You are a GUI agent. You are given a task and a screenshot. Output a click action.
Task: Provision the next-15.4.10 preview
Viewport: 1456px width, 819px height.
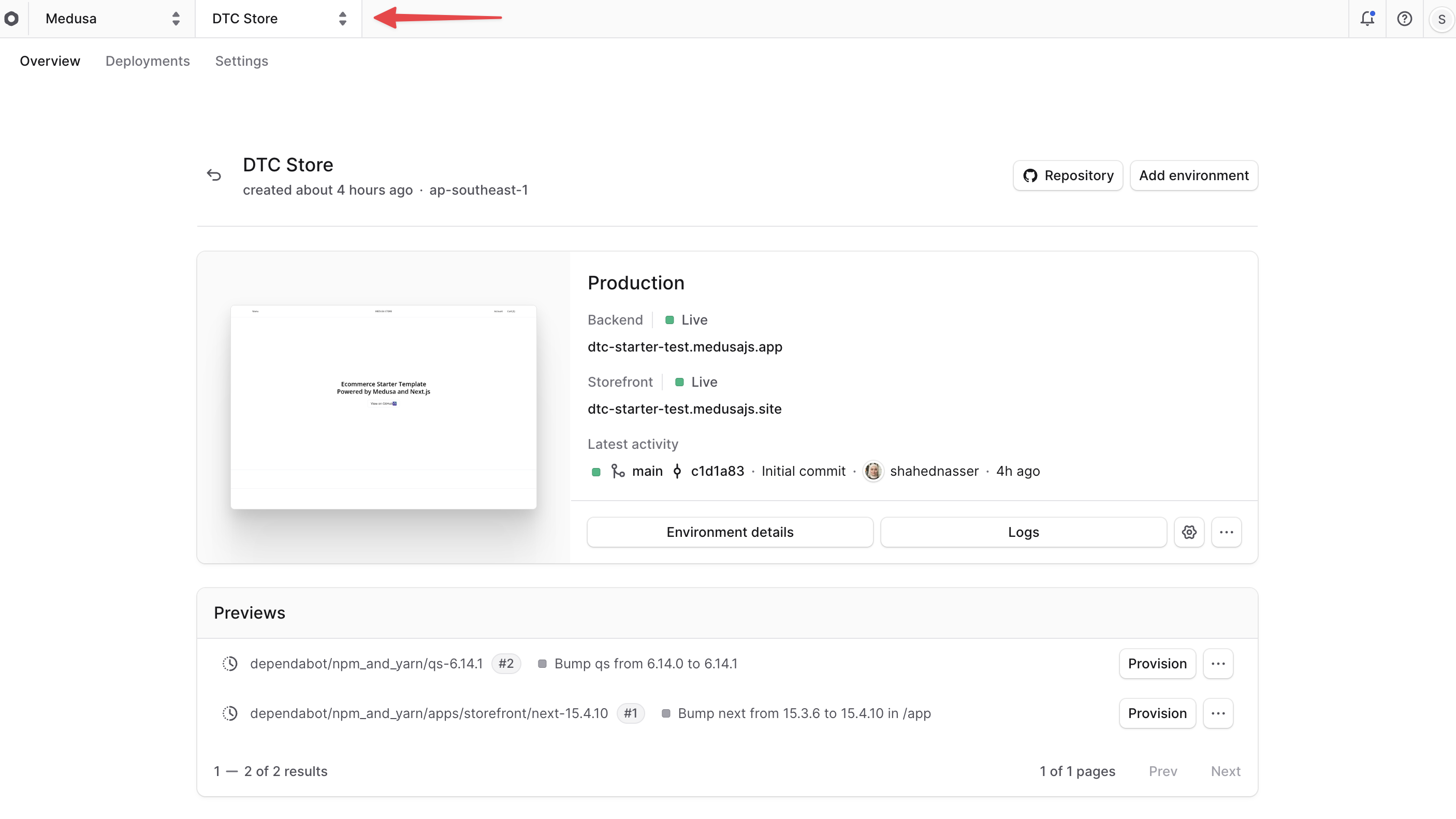pyautogui.click(x=1156, y=713)
